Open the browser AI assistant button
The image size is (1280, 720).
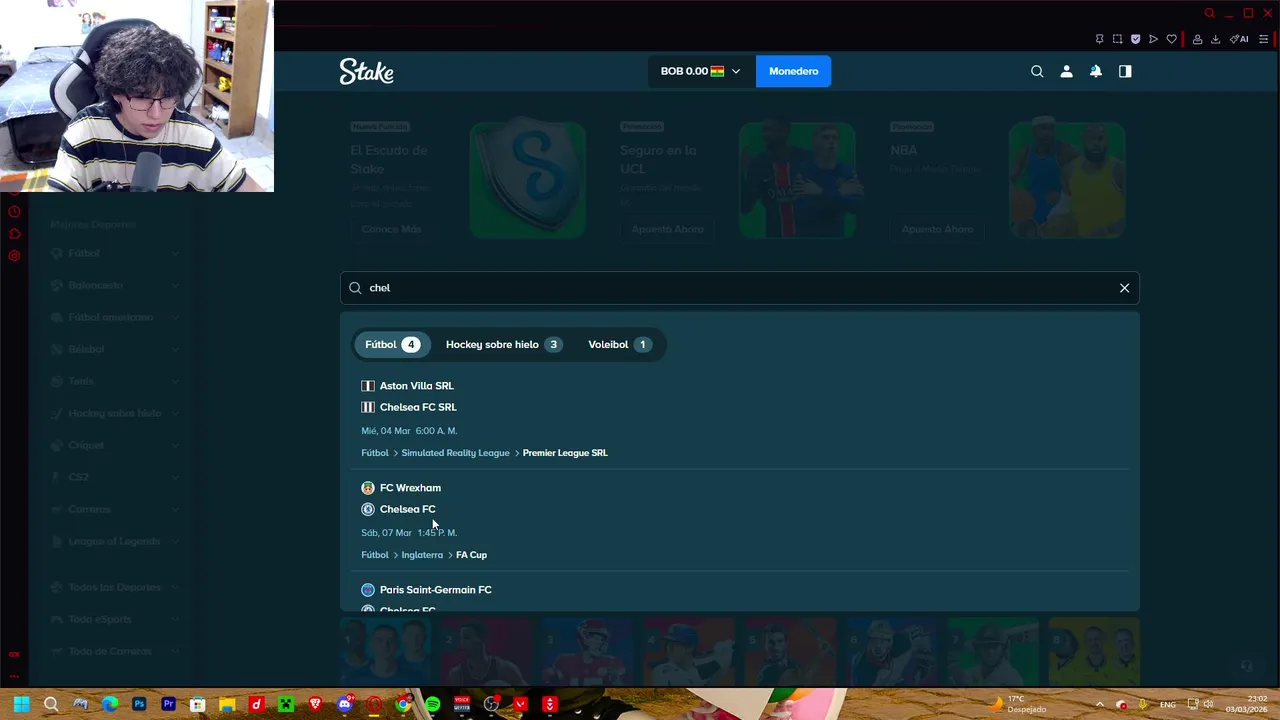(1239, 39)
